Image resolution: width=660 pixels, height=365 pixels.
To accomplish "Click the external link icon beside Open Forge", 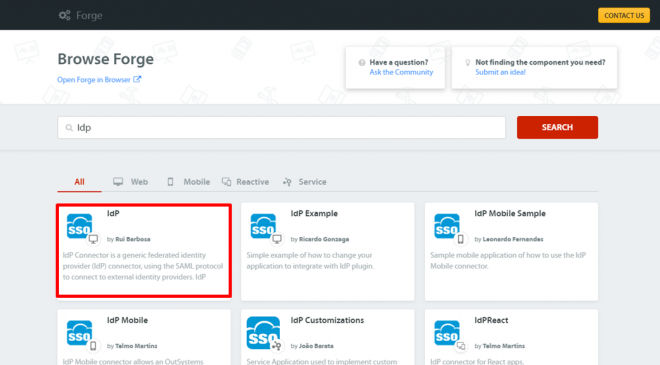I will click(x=137, y=79).
